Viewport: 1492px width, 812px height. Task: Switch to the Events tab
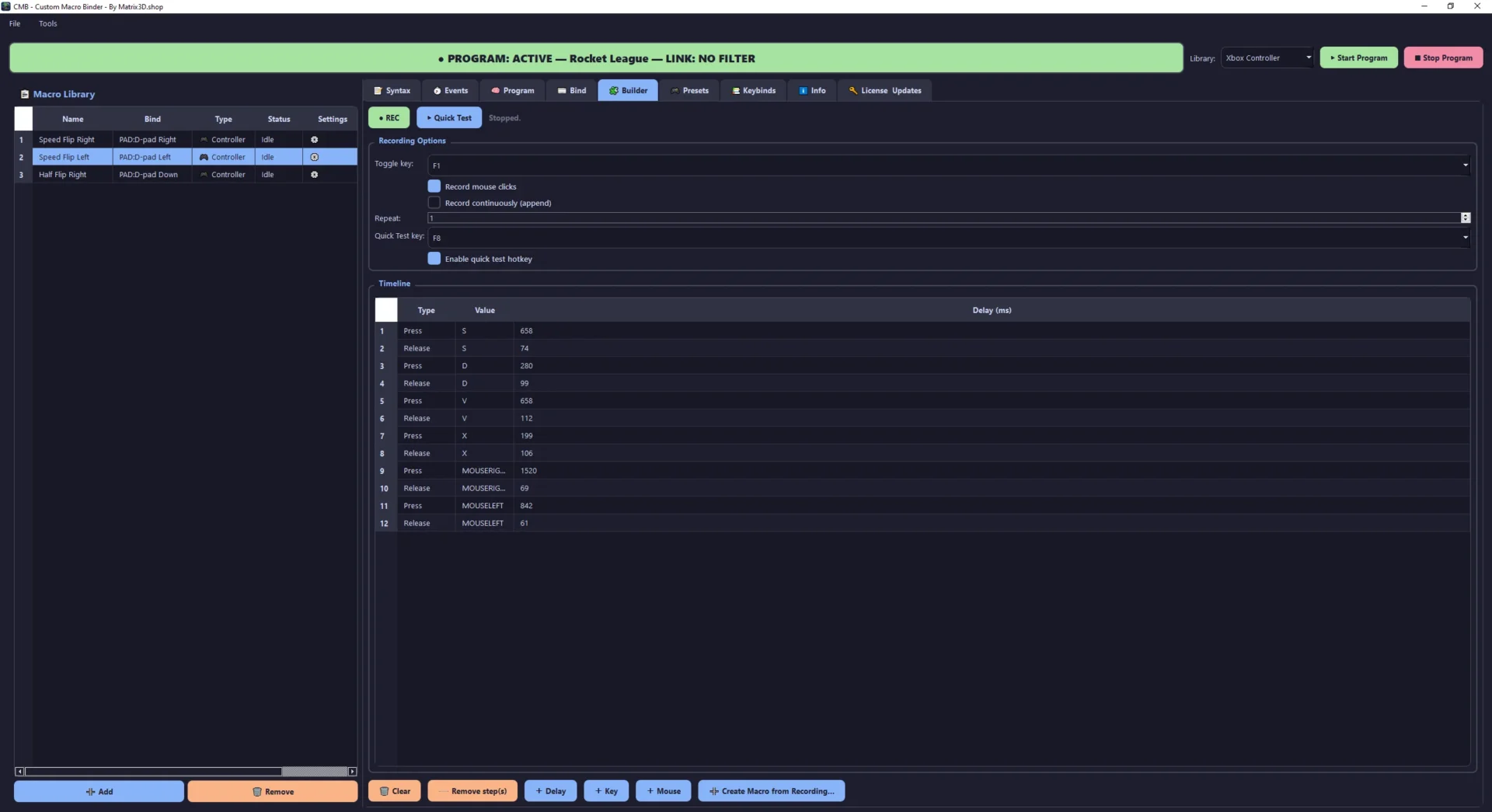click(x=451, y=90)
